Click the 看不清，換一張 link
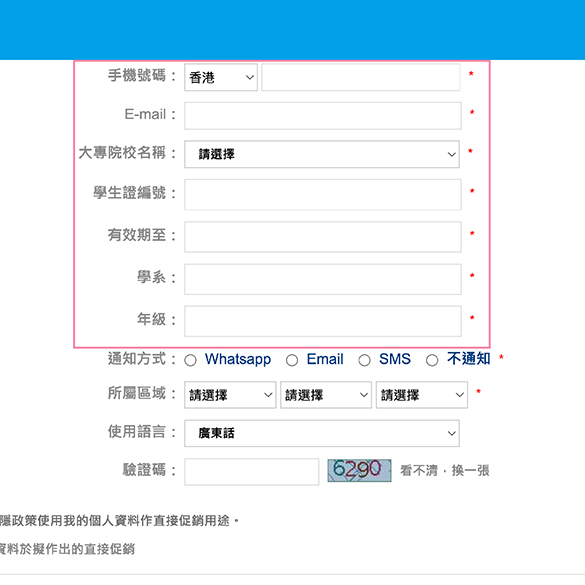Screen dimensions: 585x585 [x=444, y=470]
